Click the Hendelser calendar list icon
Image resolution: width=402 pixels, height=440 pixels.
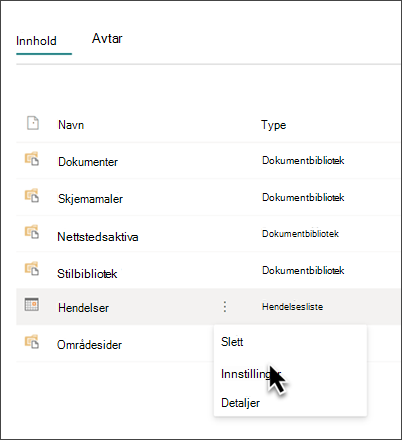point(32,304)
